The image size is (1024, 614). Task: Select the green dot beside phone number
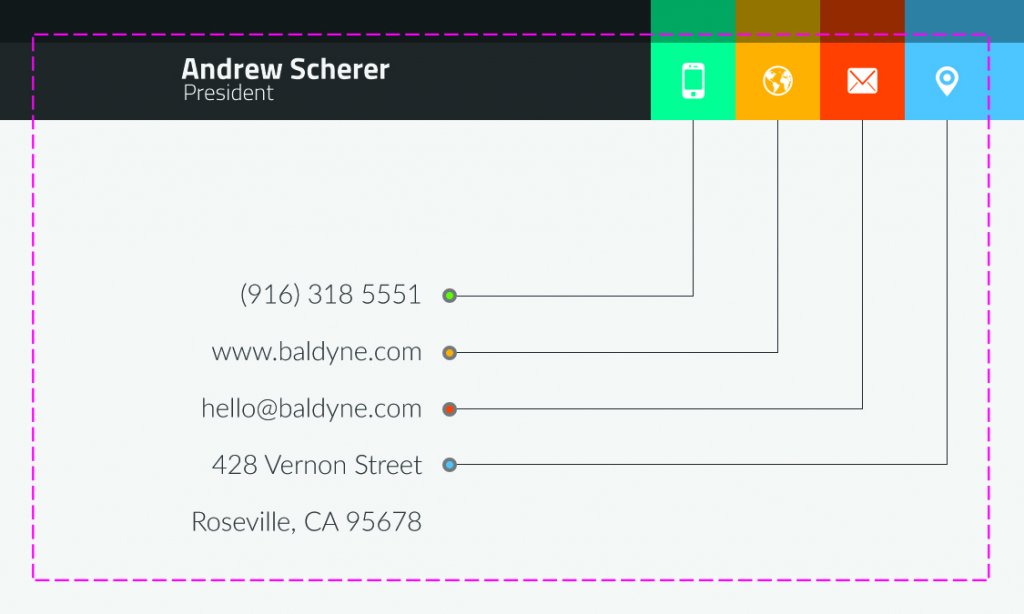point(449,296)
